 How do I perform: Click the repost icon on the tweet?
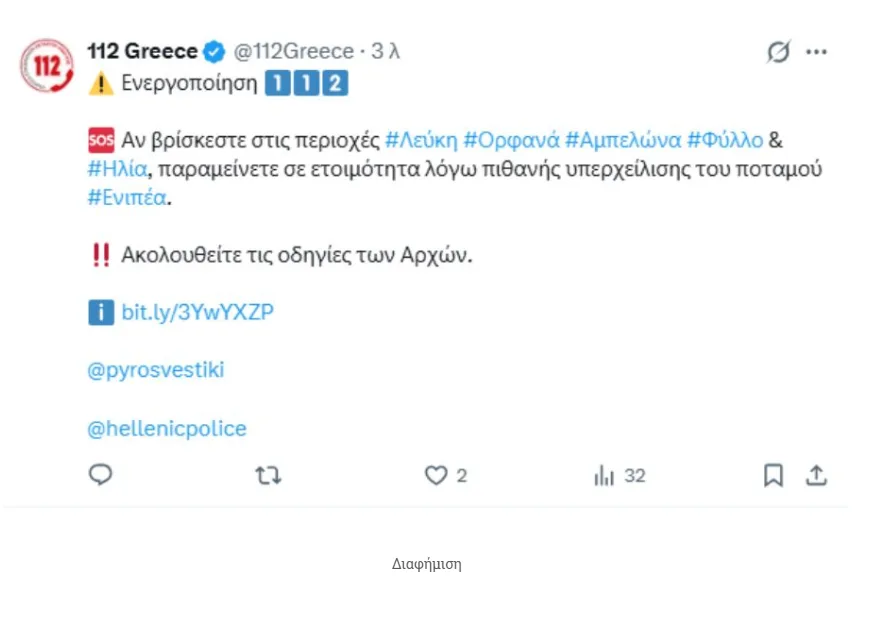[267, 475]
